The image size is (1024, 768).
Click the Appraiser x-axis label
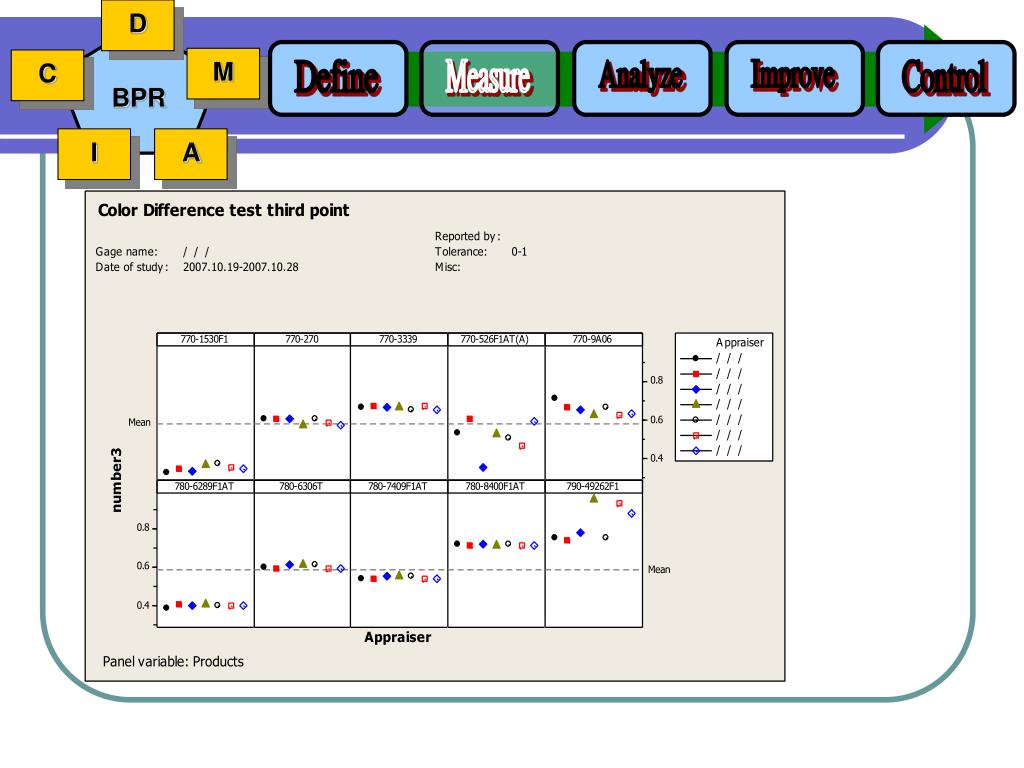[x=398, y=637]
